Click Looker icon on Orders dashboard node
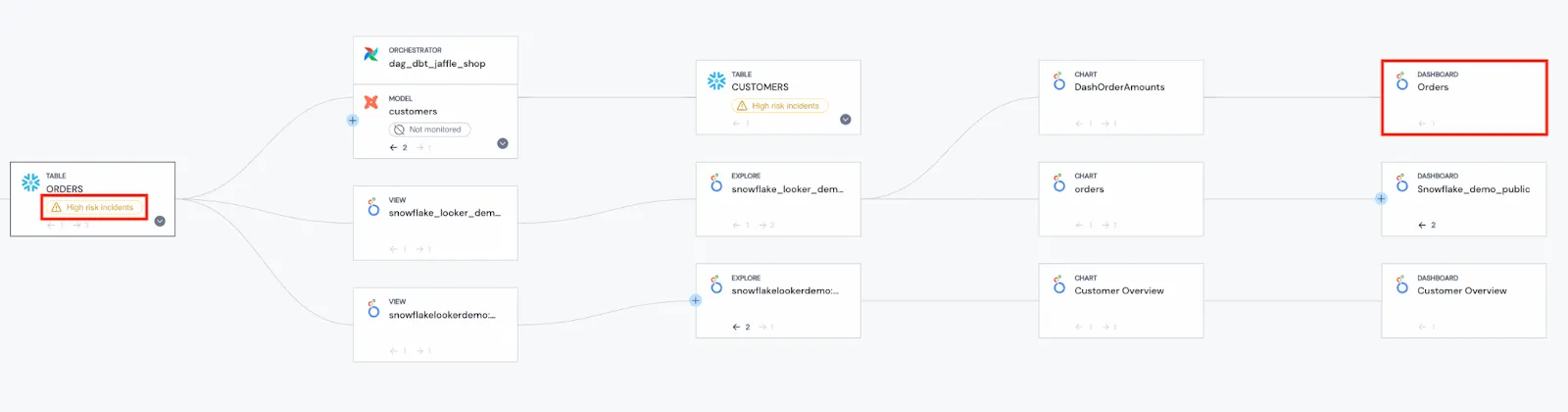The image size is (1568, 412). pos(1401,80)
